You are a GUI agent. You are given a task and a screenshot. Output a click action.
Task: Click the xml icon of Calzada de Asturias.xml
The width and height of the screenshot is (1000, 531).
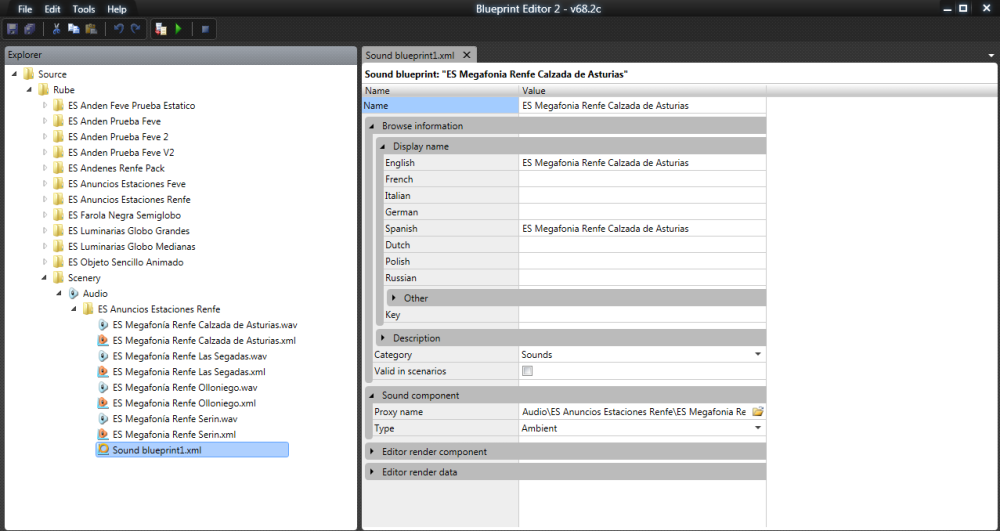103,340
